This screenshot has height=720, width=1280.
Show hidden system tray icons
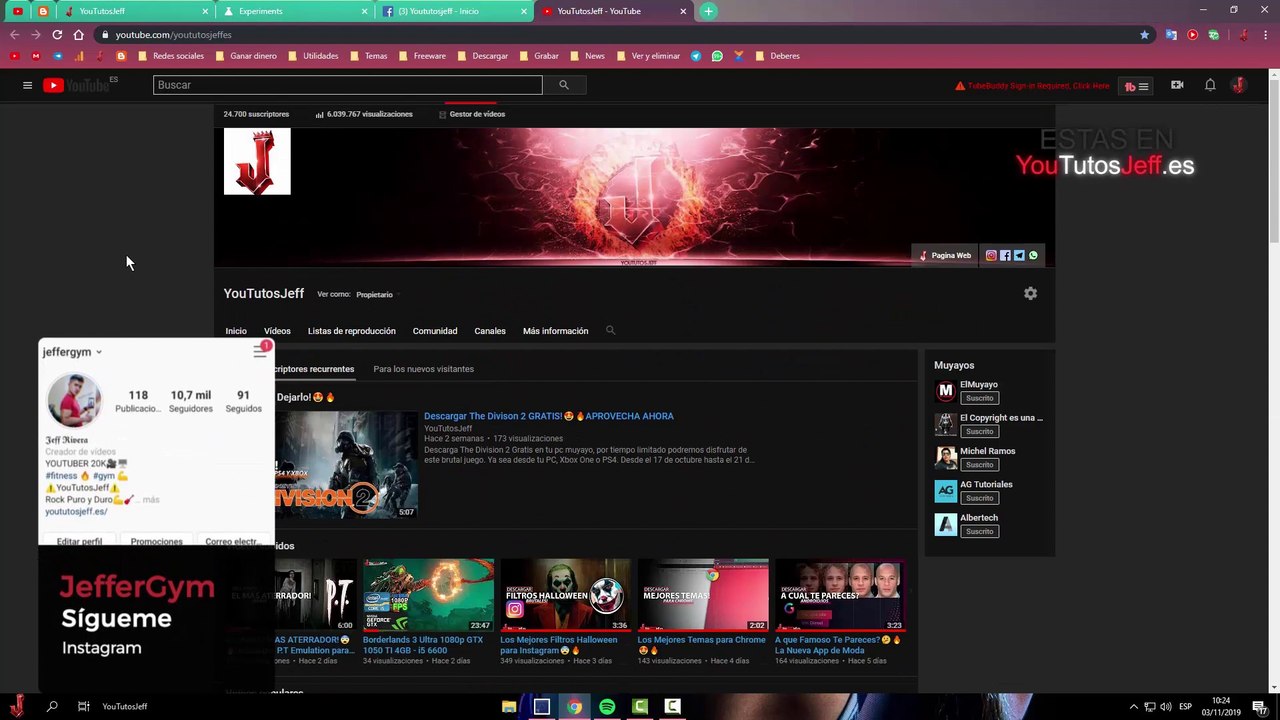point(1133,706)
